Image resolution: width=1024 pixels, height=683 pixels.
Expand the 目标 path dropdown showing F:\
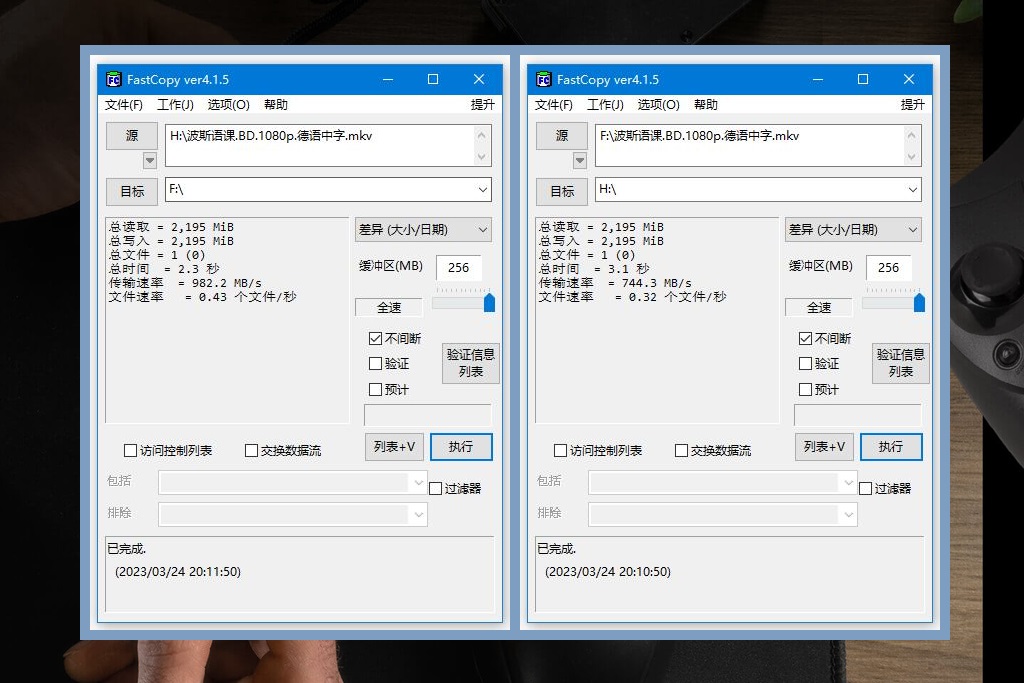point(484,189)
